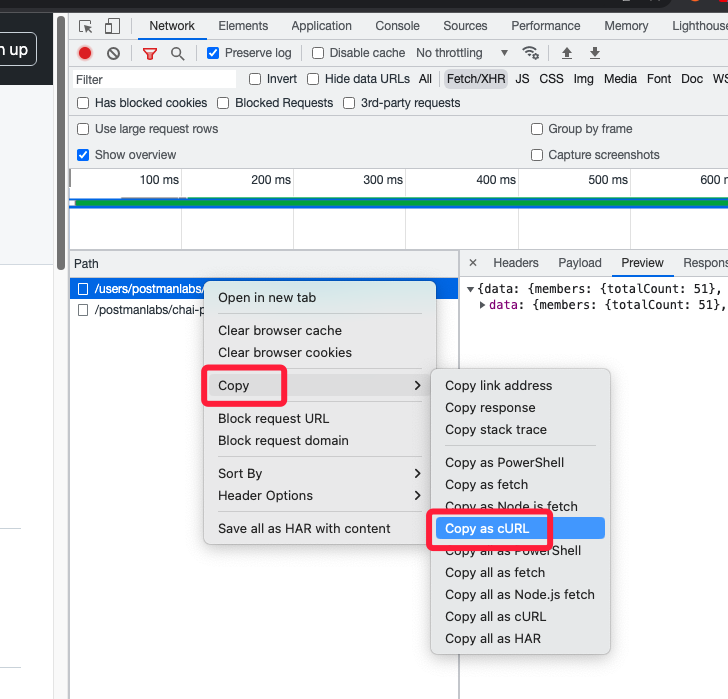Check Has blocked cookies checkbox

(x=83, y=103)
